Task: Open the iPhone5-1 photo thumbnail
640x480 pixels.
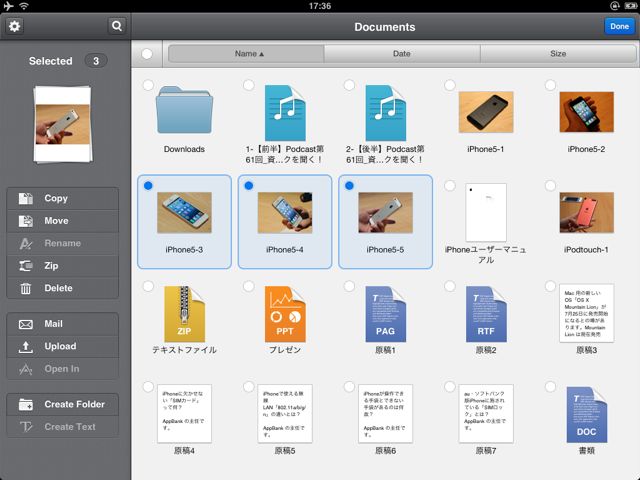Action: point(486,112)
